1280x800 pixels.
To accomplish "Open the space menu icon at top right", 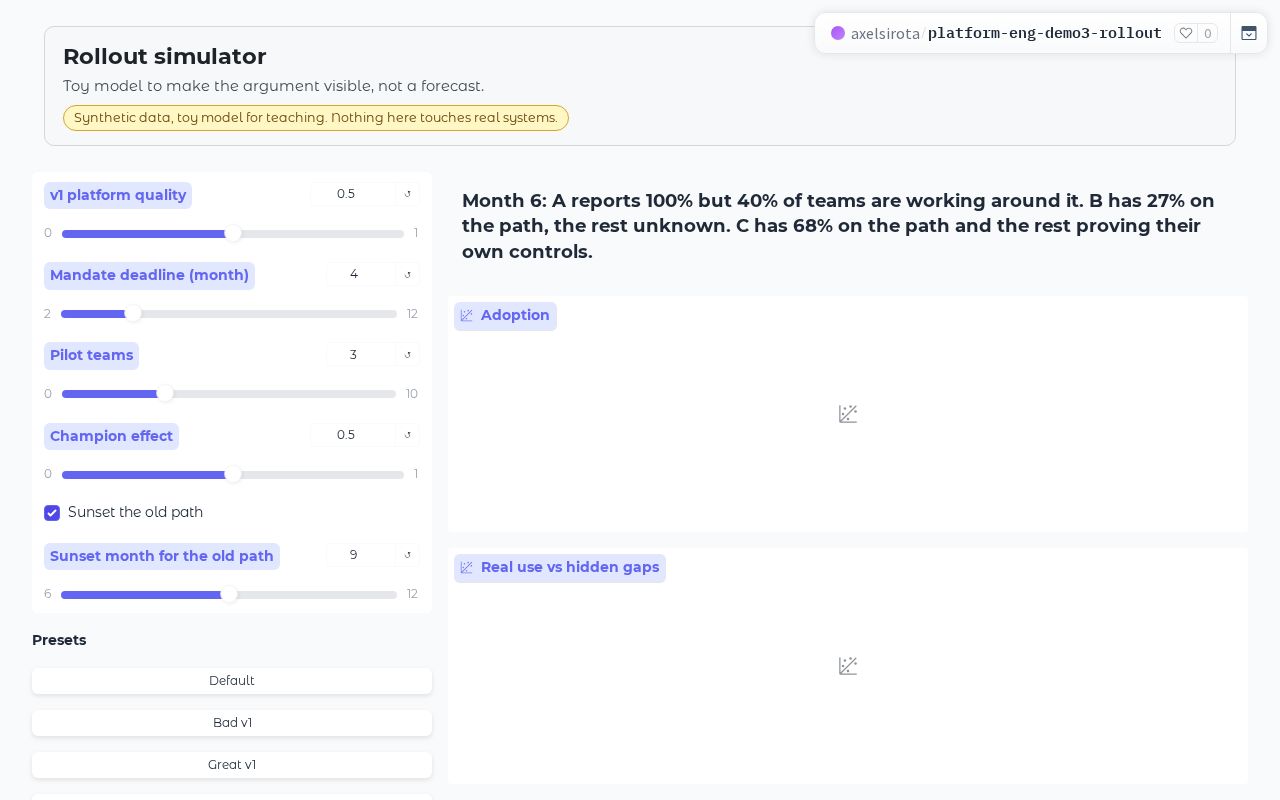I will (1249, 33).
